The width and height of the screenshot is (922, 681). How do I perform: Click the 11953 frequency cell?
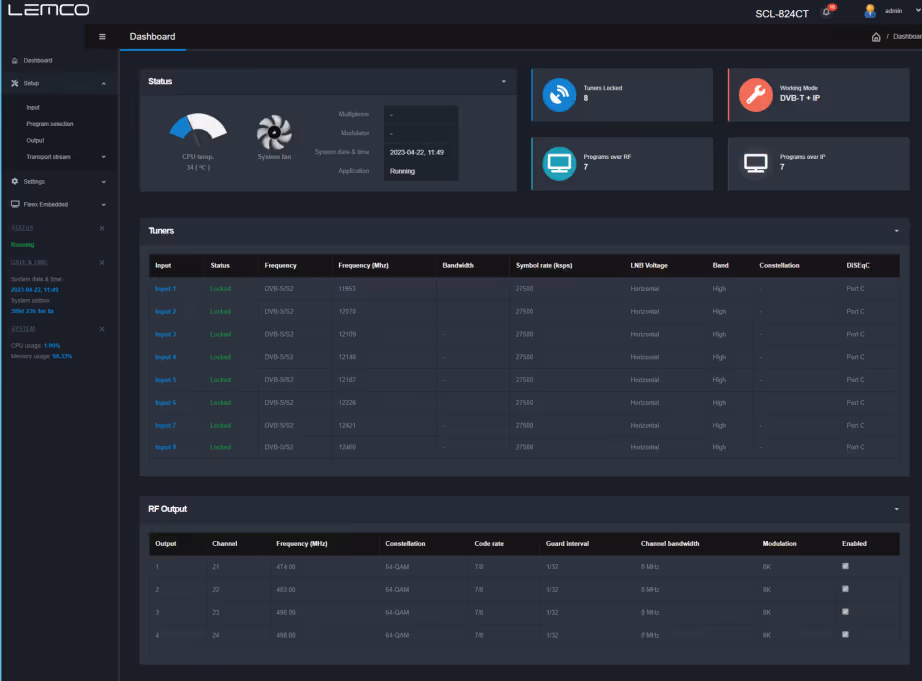tap(347, 289)
